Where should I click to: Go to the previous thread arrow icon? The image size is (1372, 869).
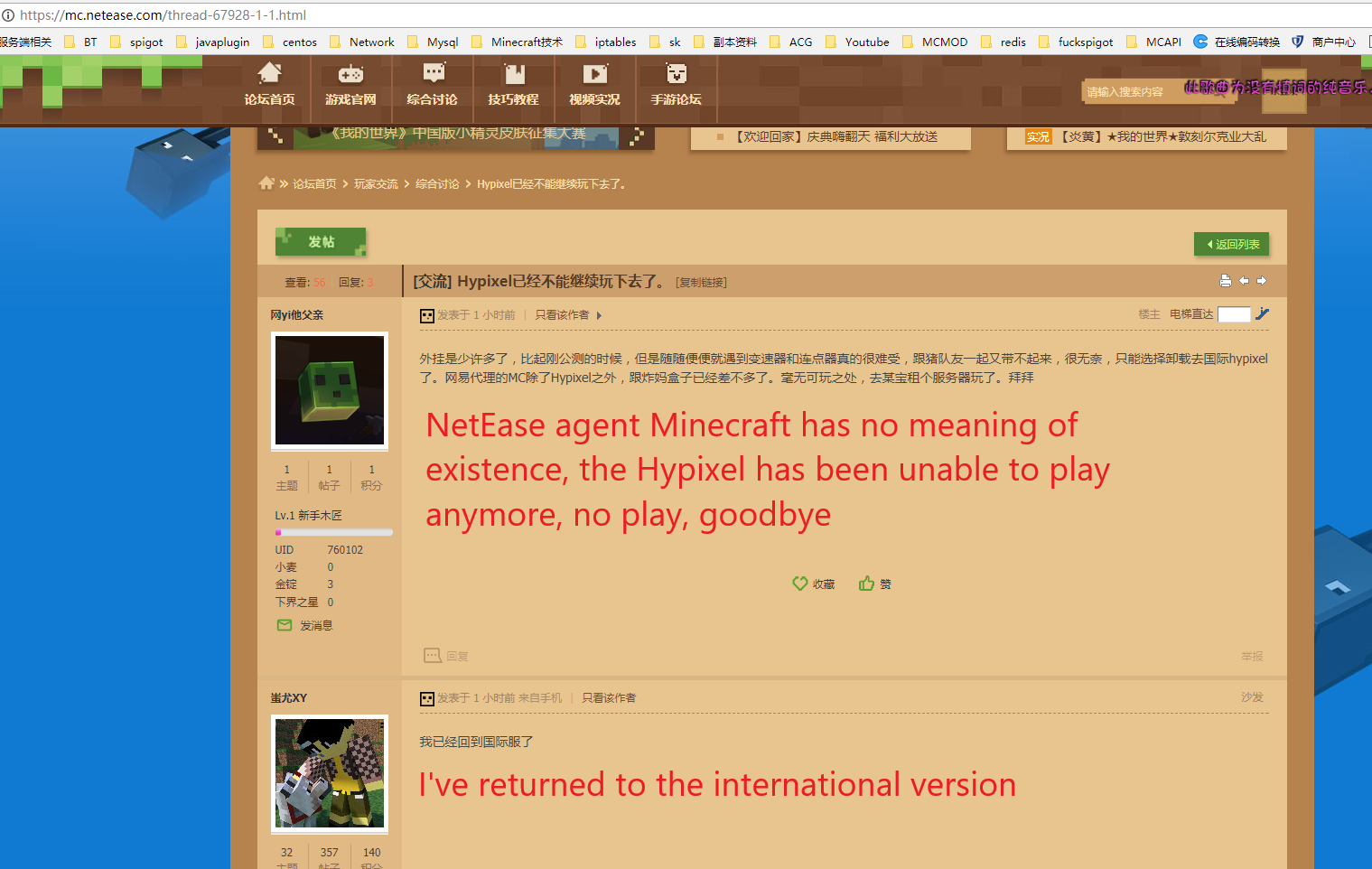tap(1244, 281)
